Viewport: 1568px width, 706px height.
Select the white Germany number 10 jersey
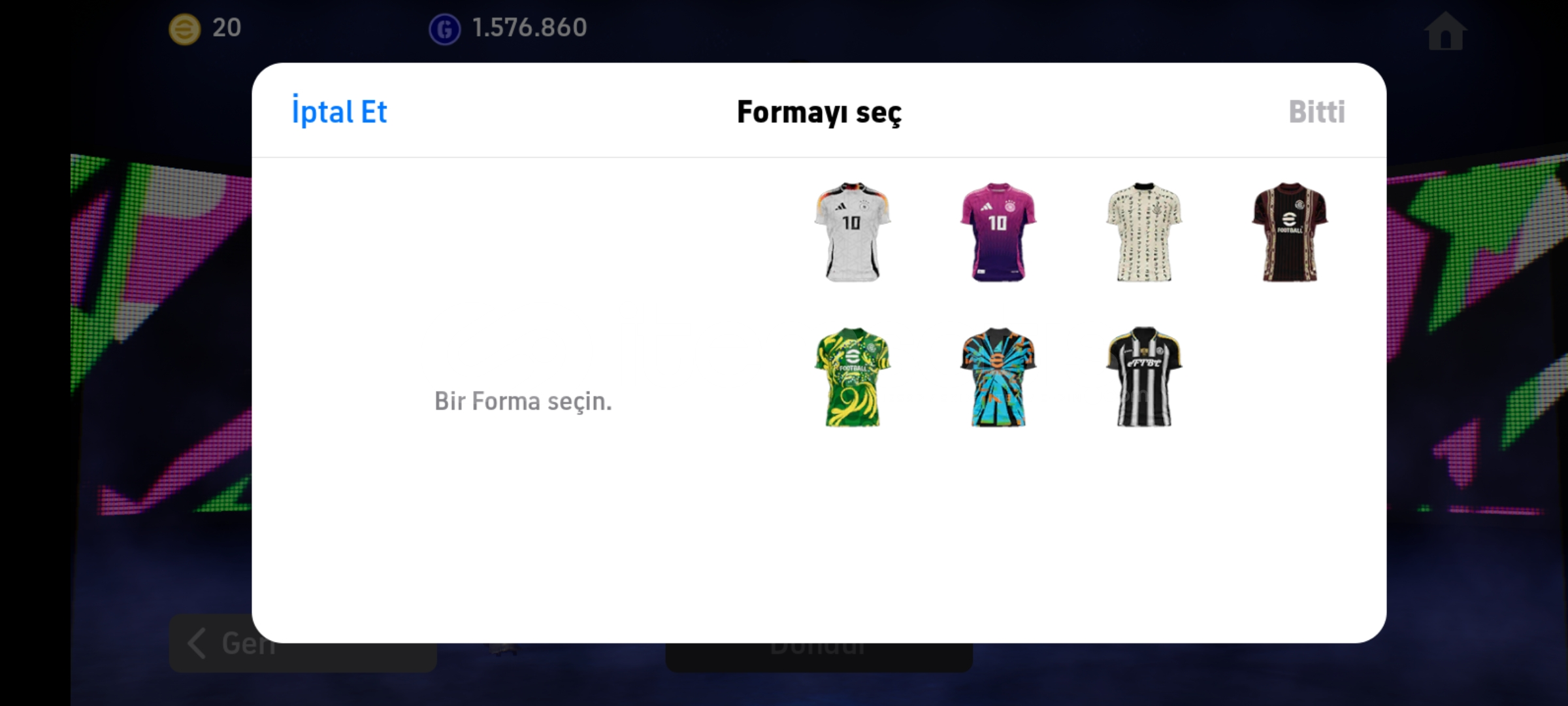pyautogui.click(x=852, y=232)
